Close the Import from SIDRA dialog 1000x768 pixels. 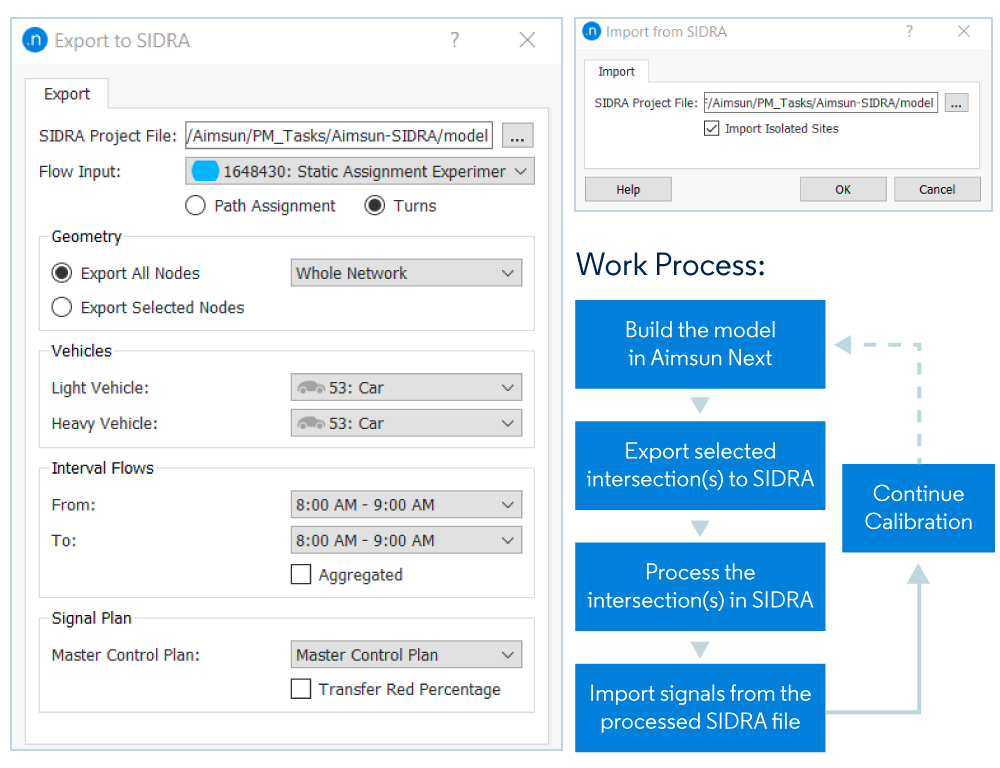(x=964, y=31)
